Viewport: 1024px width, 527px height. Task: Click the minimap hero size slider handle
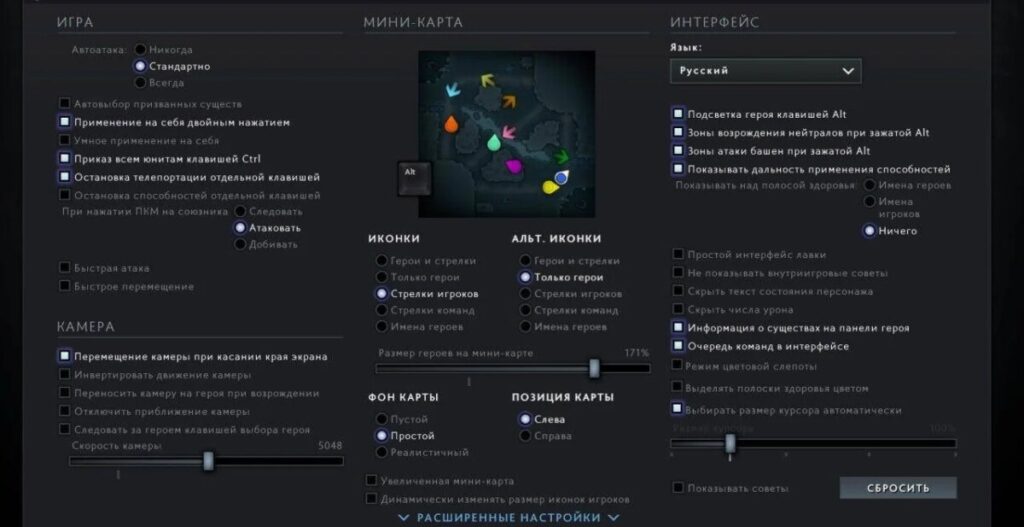pos(594,368)
